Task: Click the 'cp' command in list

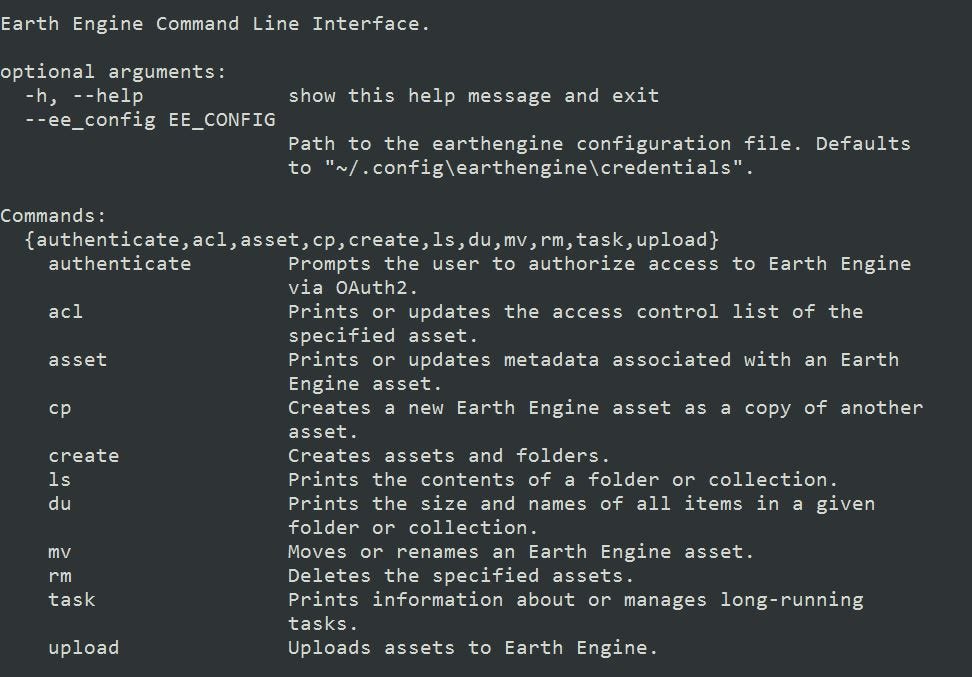Action: tap(60, 409)
